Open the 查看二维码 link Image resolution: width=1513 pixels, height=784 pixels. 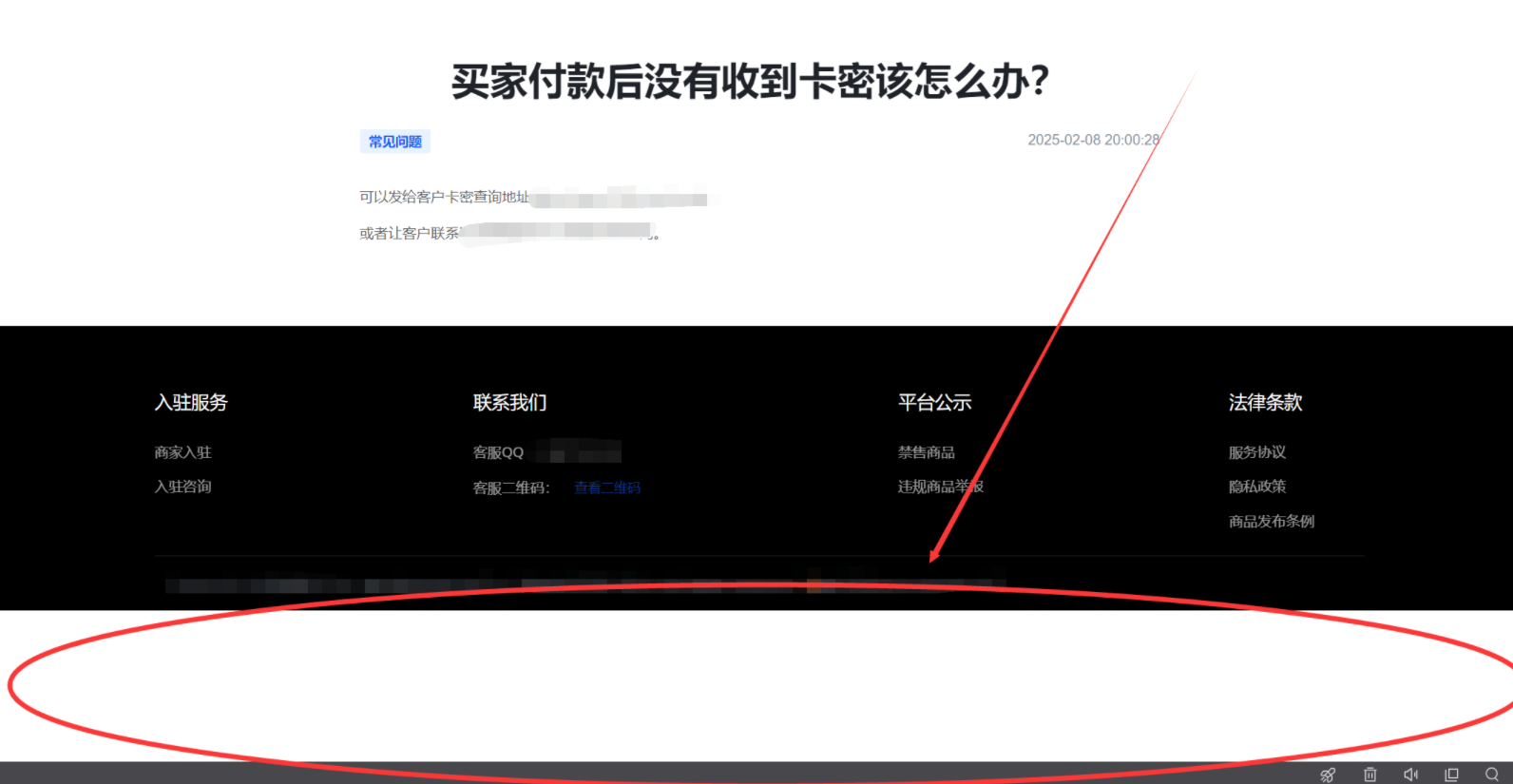click(x=607, y=488)
